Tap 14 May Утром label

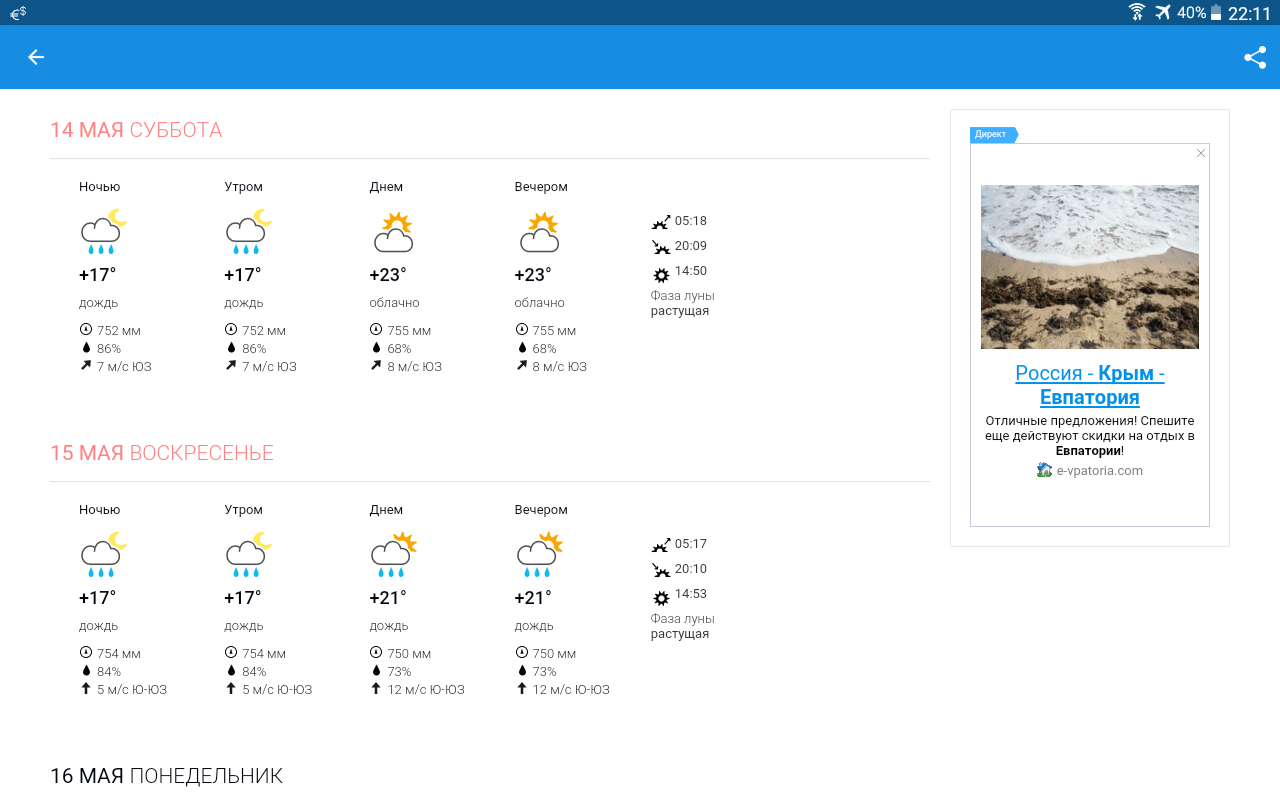point(244,187)
